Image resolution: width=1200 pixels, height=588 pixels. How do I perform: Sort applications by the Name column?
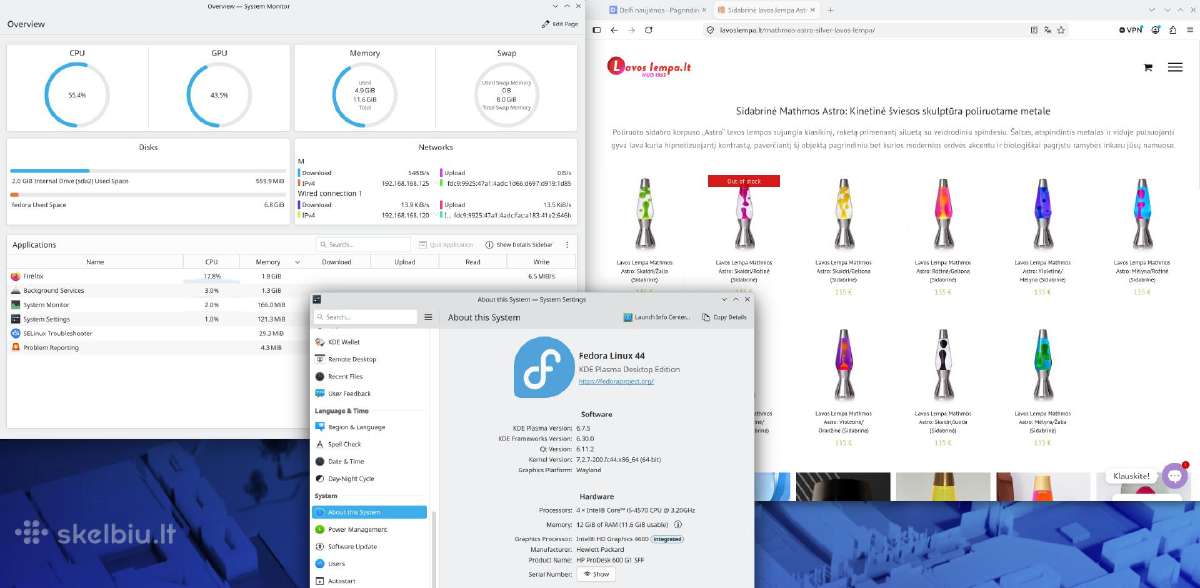click(95, 261)
